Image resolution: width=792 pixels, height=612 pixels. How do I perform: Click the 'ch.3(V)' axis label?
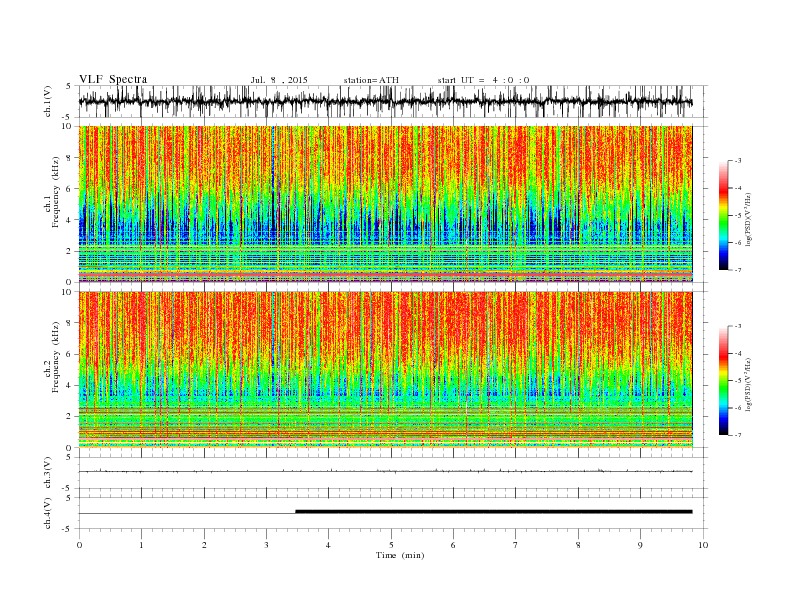[48, 473]
